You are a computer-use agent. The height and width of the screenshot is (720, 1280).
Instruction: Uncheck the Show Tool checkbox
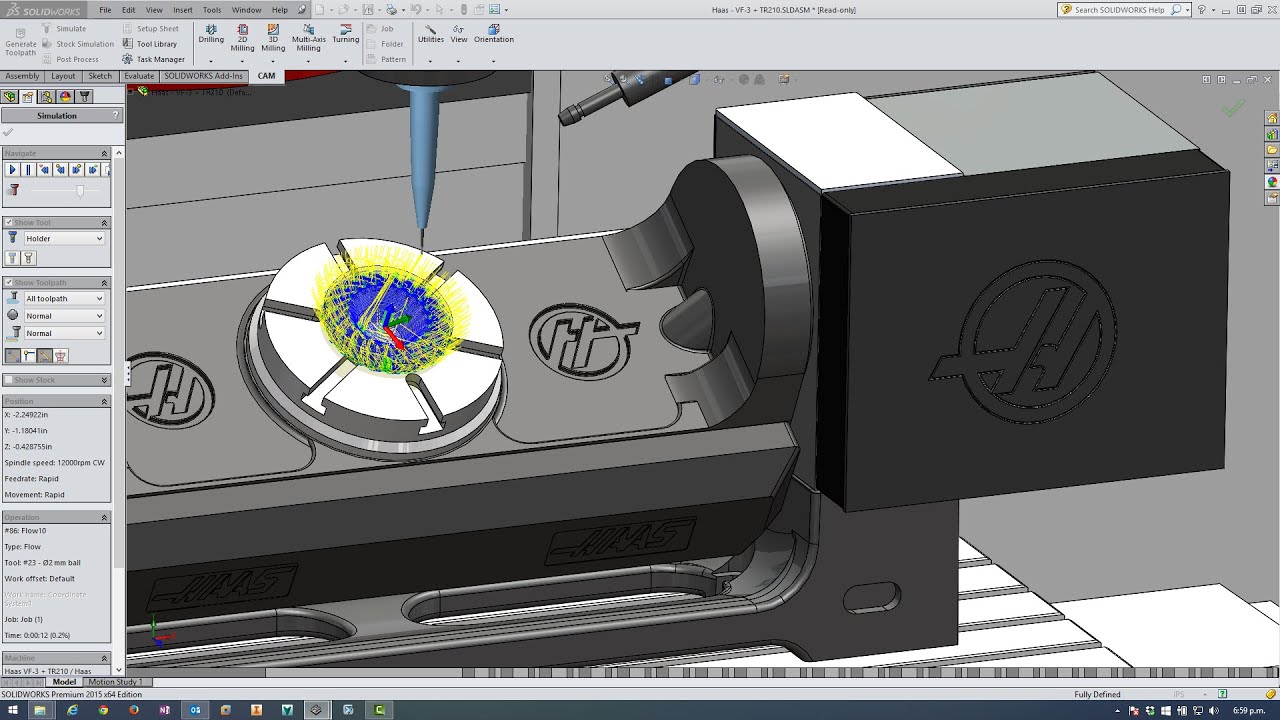pyautogui.click(x=9, y=223)
